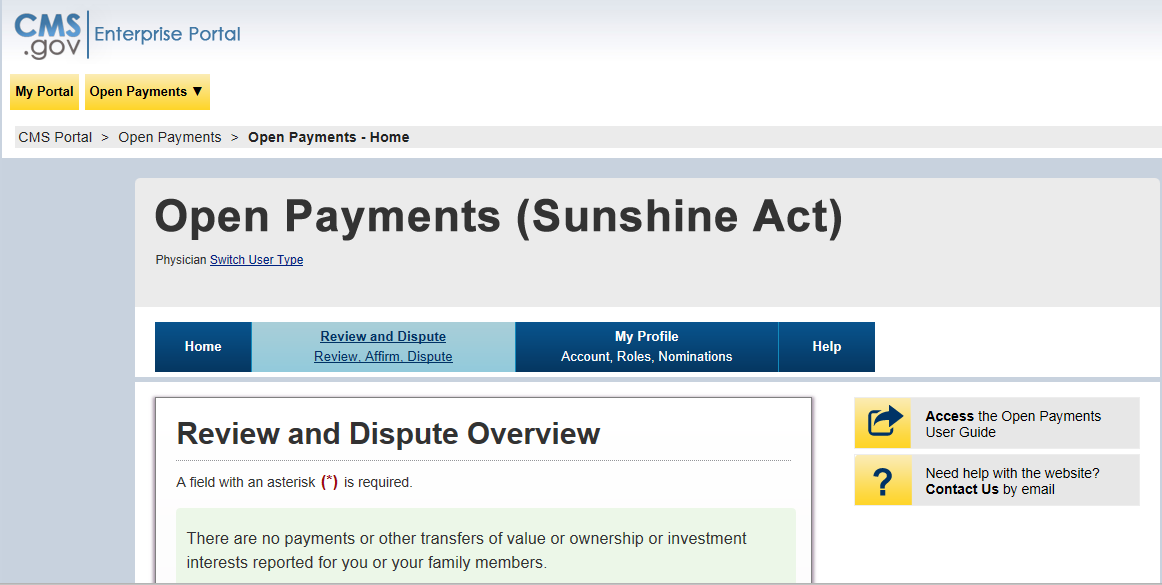Click Open Payments in the breadcrumb
The width and height of the screenshot is (1162, 585).
tap(170, 137)
